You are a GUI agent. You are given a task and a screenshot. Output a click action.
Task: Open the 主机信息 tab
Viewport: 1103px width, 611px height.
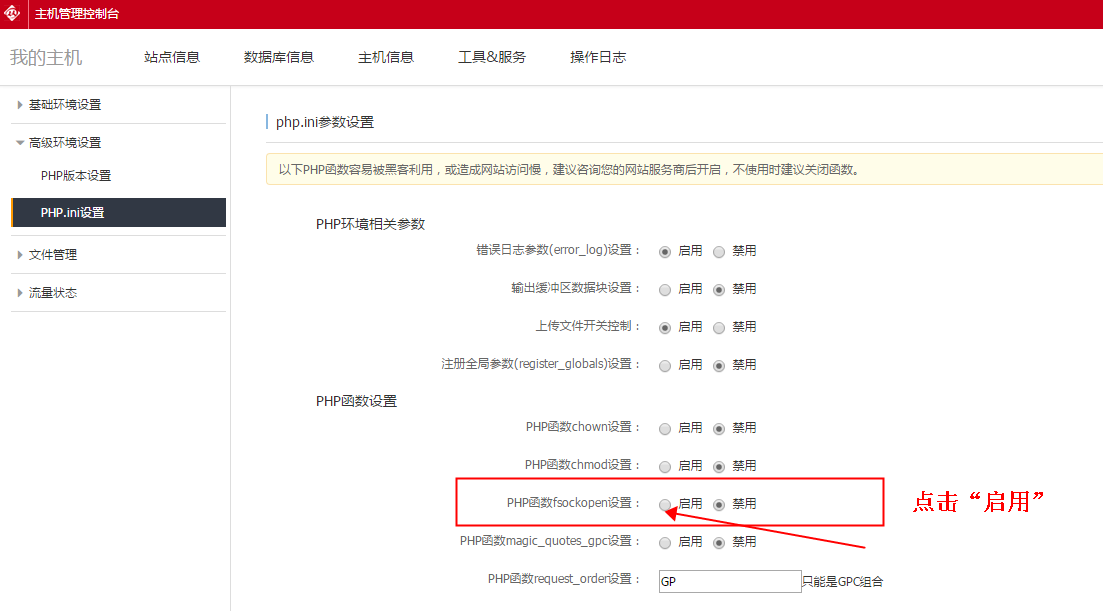click(386, 57)
